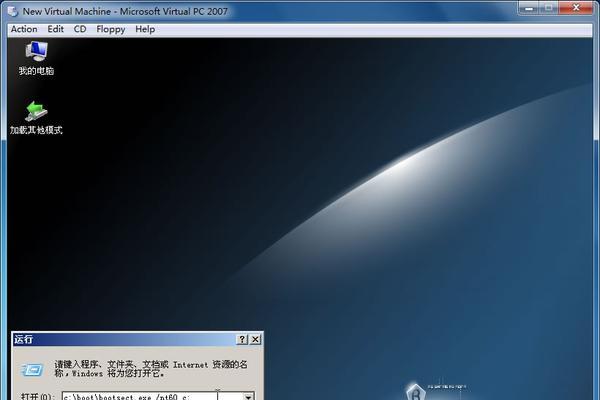Open the Action menu
600x400 pixels.
point(24,29)
